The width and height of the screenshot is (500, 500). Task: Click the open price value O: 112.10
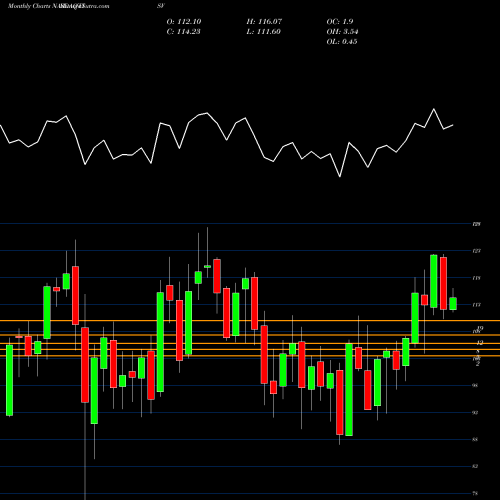184,22
